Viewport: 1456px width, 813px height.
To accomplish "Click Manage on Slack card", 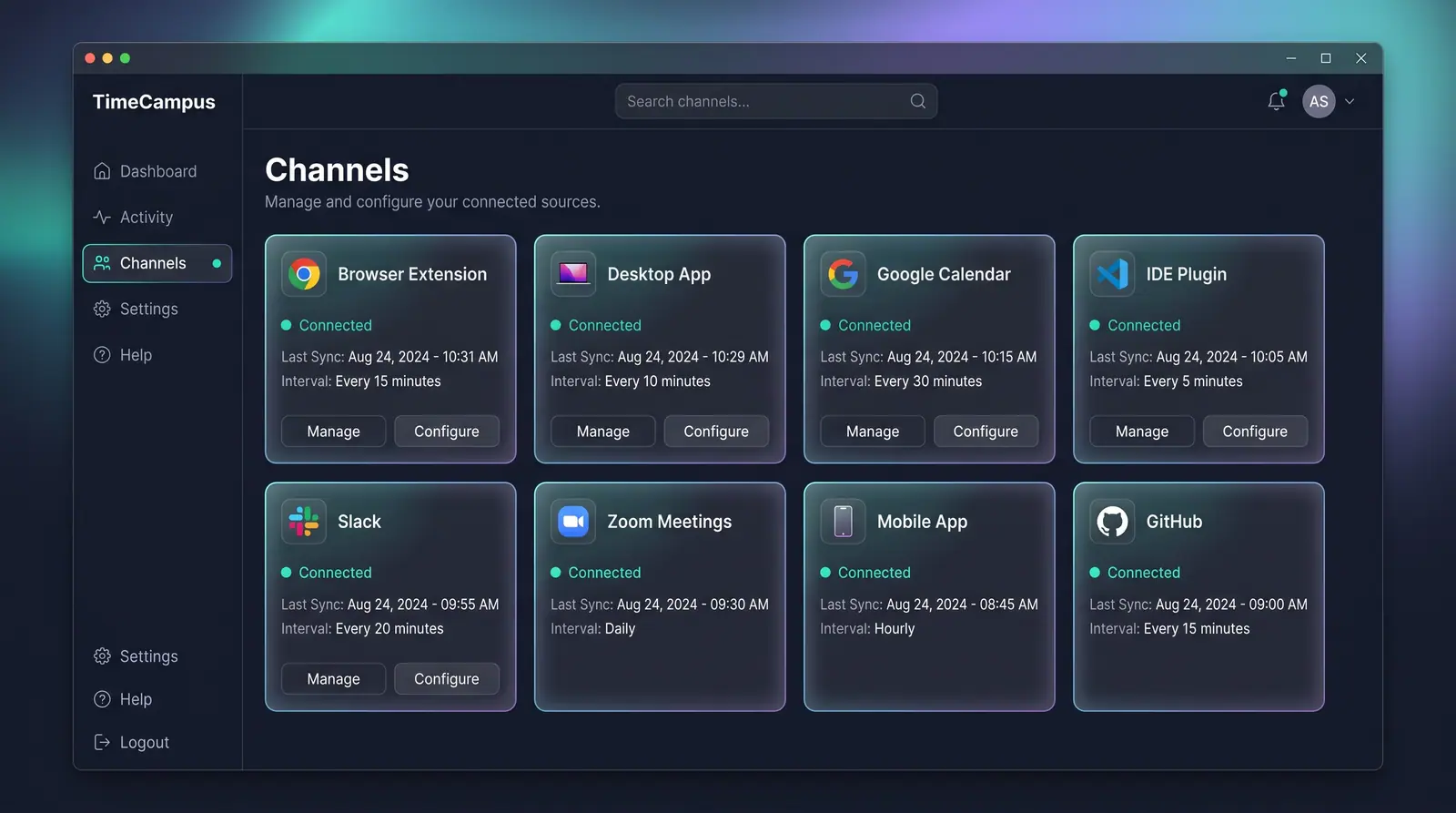I will click(333, 678).
